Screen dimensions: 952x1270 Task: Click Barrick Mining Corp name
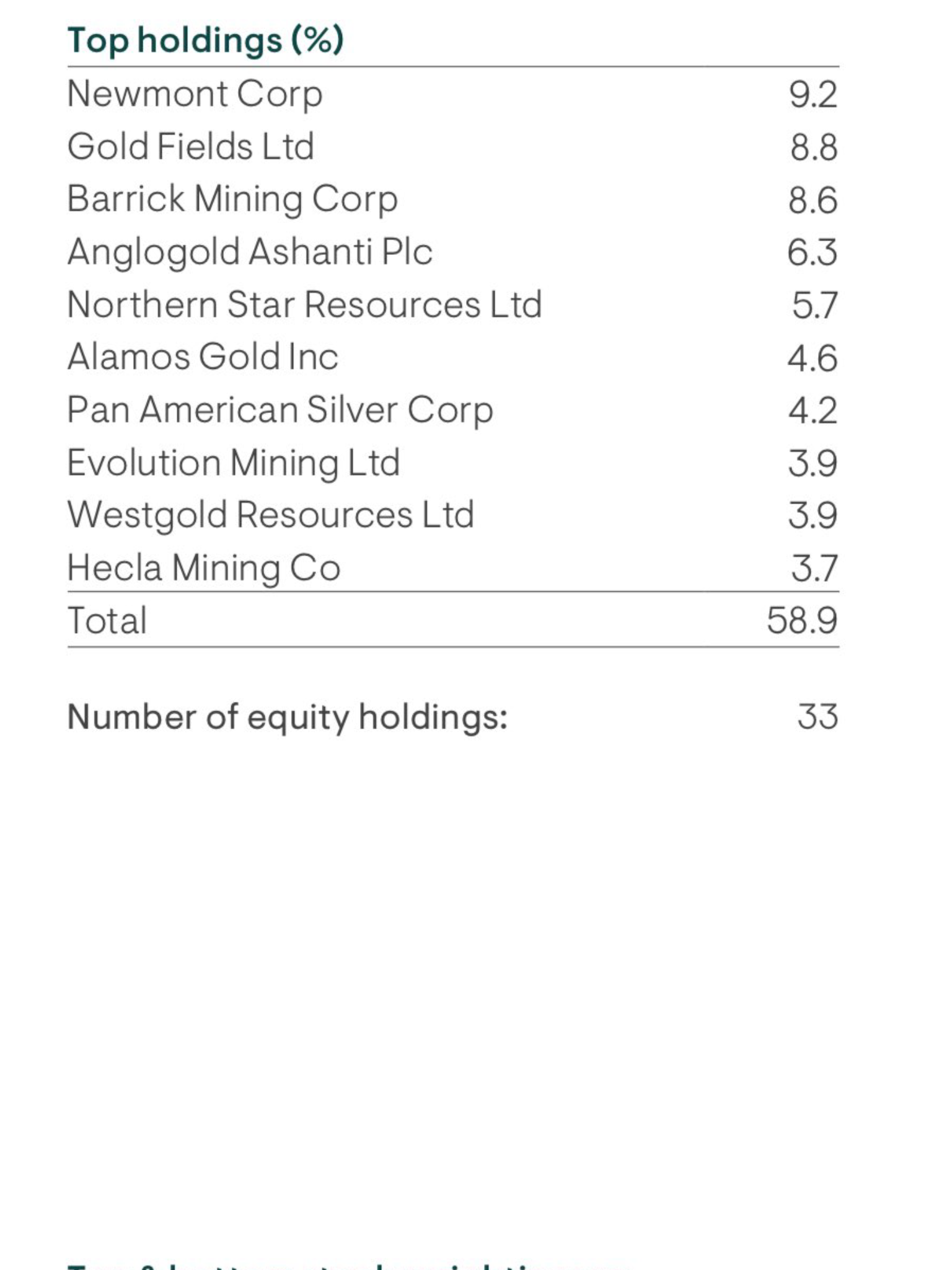(x=232, y=200)
